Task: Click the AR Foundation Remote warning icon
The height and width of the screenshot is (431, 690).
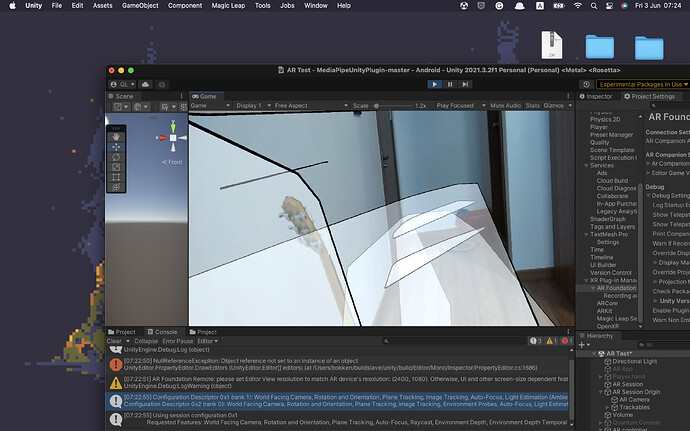Action: click(116, 383)
